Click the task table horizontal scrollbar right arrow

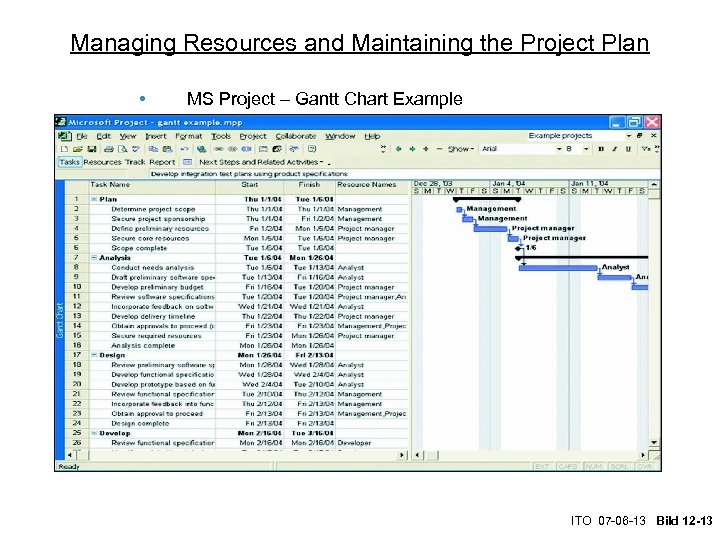click(x=402, y=455)
